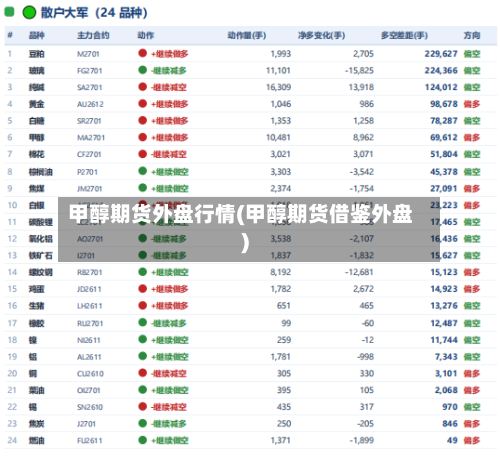
Task: Click the 散户大军 (24 品种) title
Action: point(94,13)
